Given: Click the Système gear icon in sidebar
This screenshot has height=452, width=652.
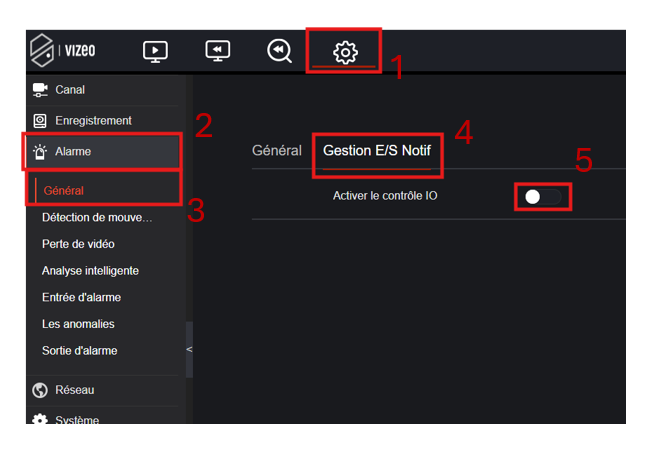Looking at the screenshot, I should point(40,420).
